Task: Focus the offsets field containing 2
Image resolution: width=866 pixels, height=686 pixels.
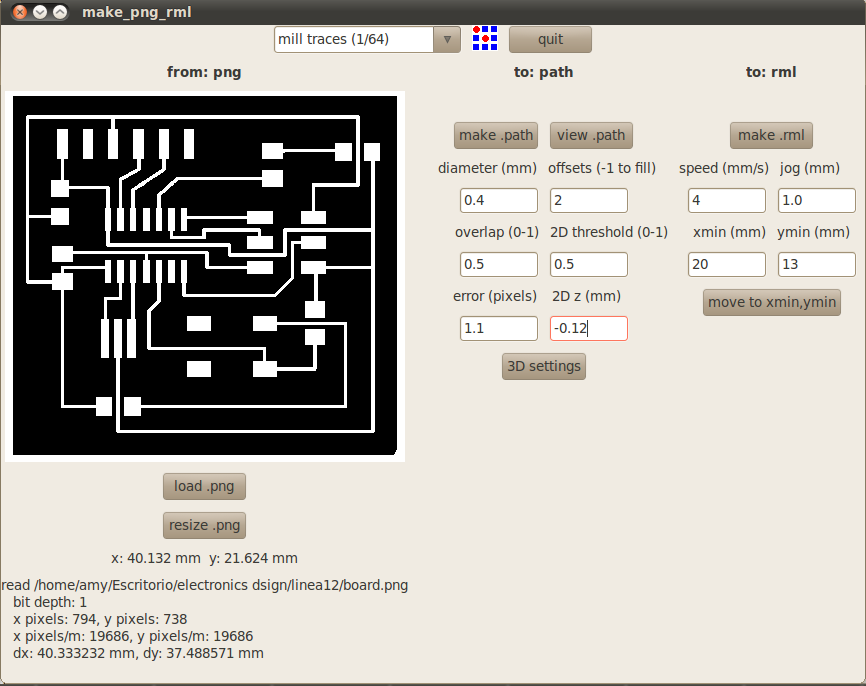Action: click(589, 200)
